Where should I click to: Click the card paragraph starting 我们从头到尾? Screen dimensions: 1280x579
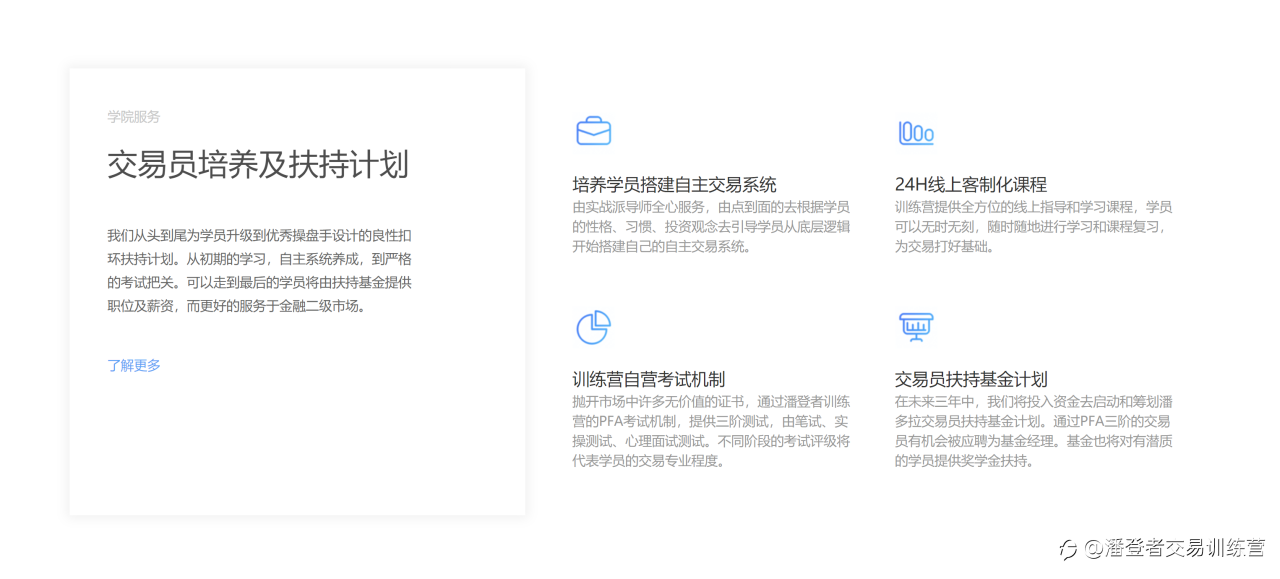[259, 271]
